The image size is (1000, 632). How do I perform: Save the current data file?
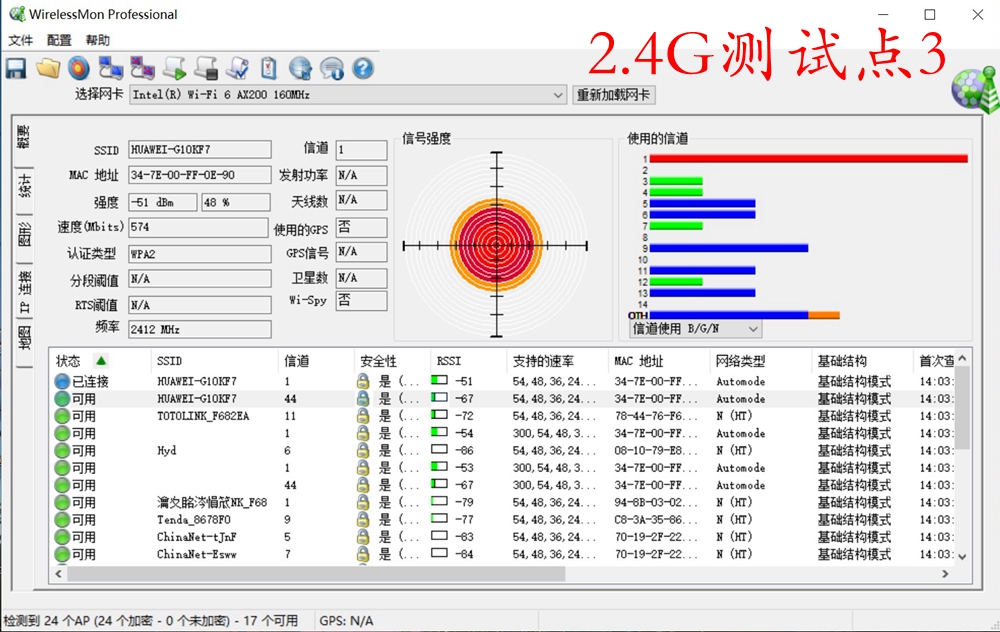[15, 67]
